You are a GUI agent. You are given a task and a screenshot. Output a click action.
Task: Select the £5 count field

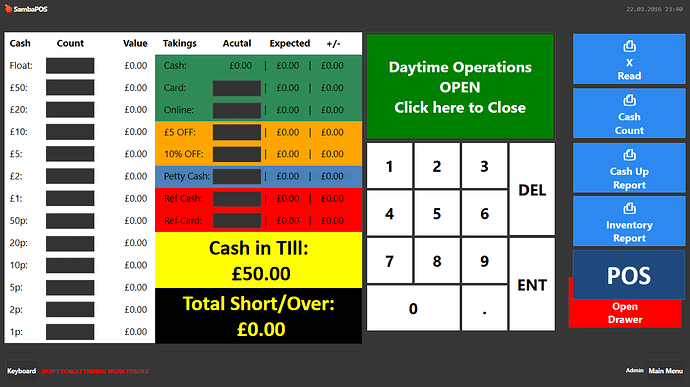coord(70,154)
